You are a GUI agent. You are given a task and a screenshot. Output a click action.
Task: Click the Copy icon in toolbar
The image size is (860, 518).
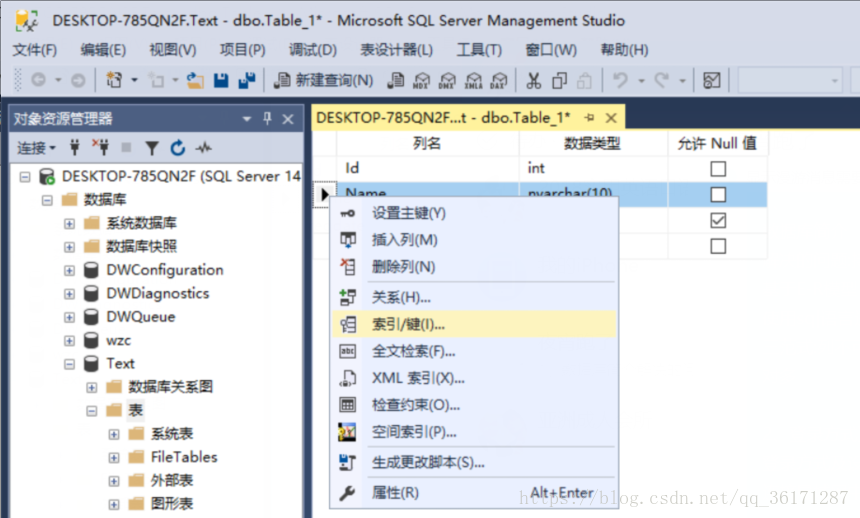[559, 81]
